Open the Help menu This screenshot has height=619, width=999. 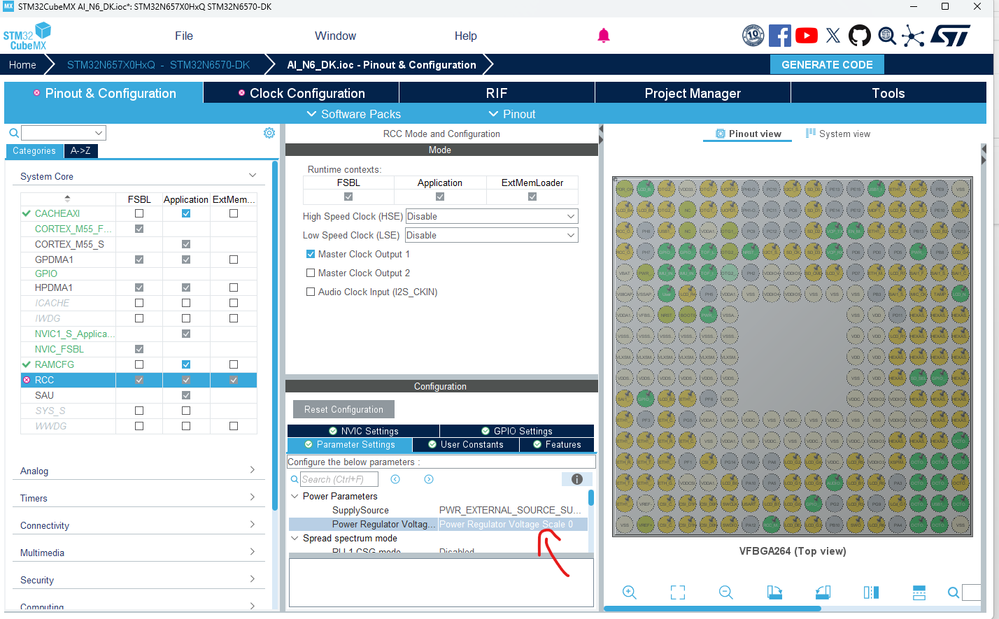click(x=465, y=36)
